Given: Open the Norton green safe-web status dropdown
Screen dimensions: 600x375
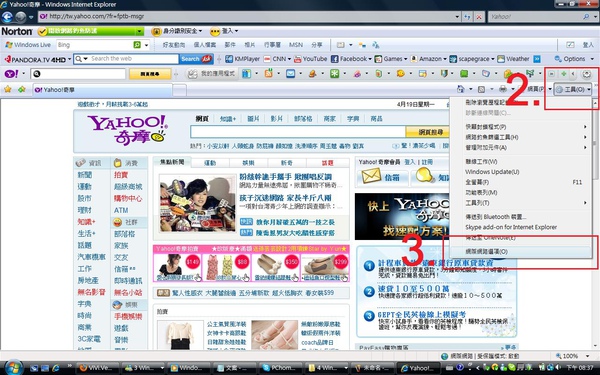Looking at the screenshot, I should tap(140, 31).
